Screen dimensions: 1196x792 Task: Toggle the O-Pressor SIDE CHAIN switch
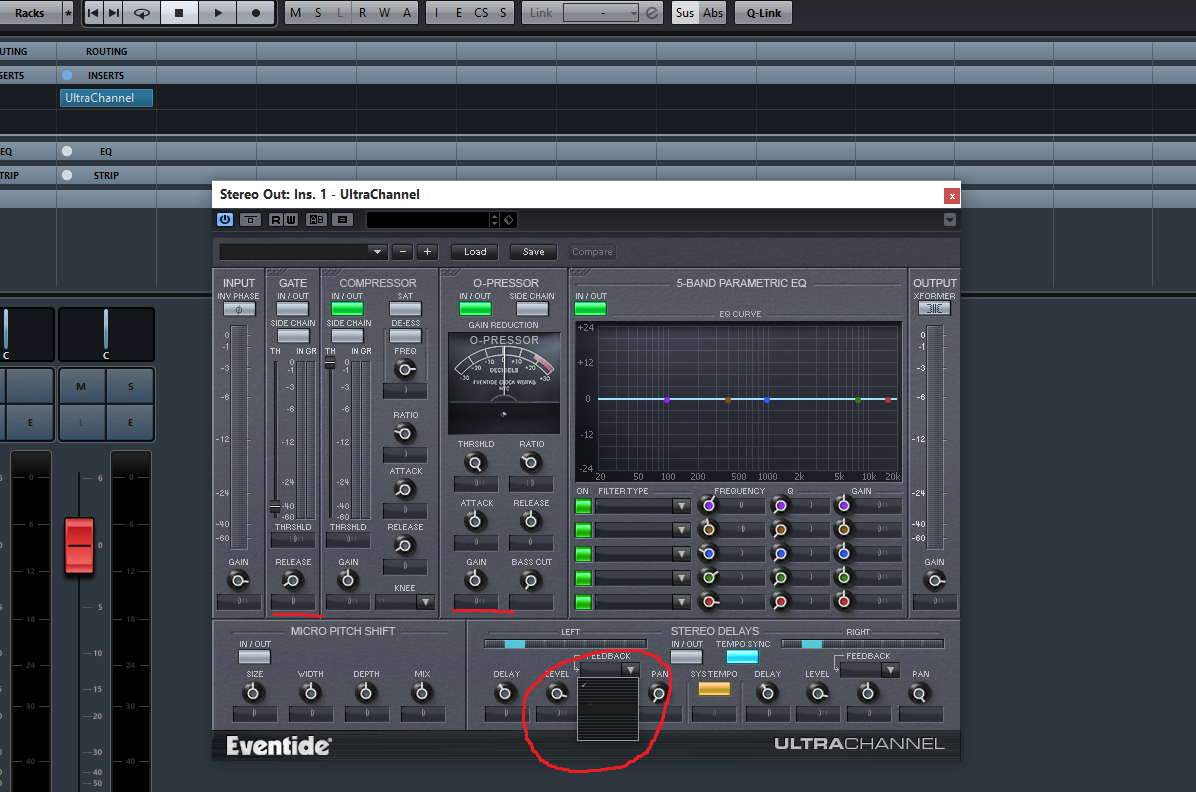tap(532, 309)
